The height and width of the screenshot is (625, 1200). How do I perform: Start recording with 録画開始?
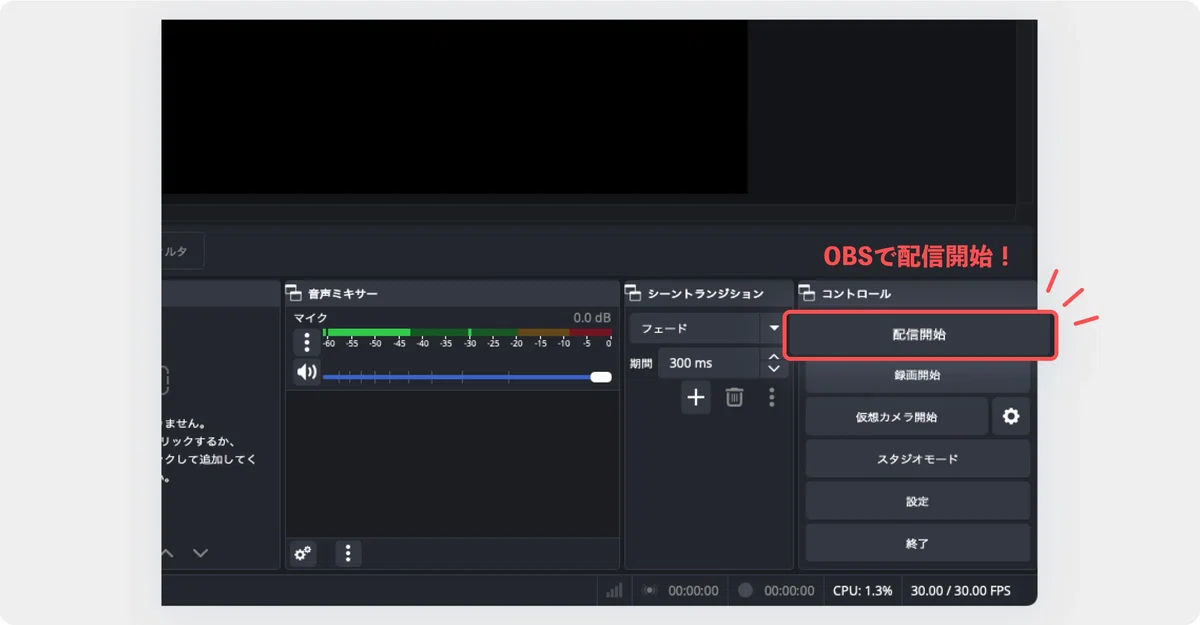pyautogui.click(x=917, y=376)
